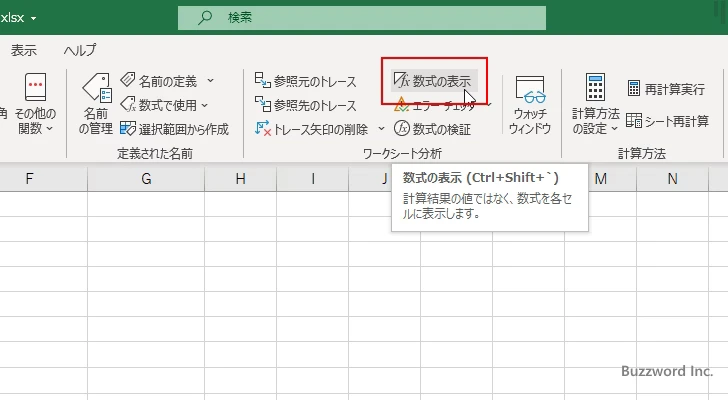This screenshot has width=728, height=400.
Task: Click 名前の定義 define name button
Action: 159,81
